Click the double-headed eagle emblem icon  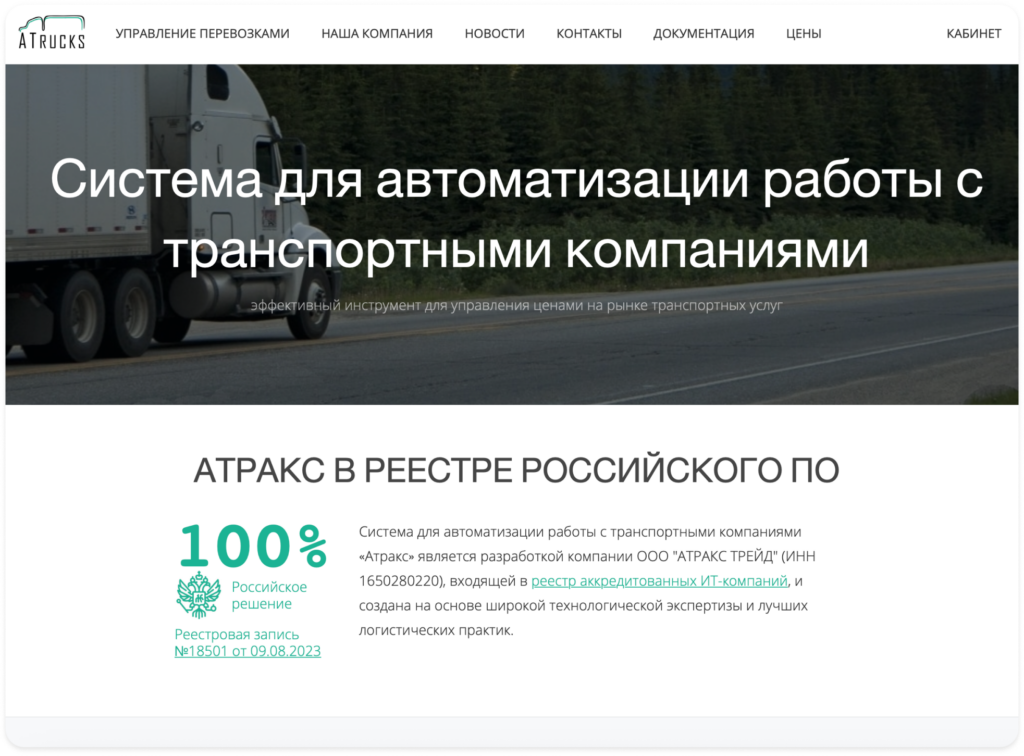(198, 595)
